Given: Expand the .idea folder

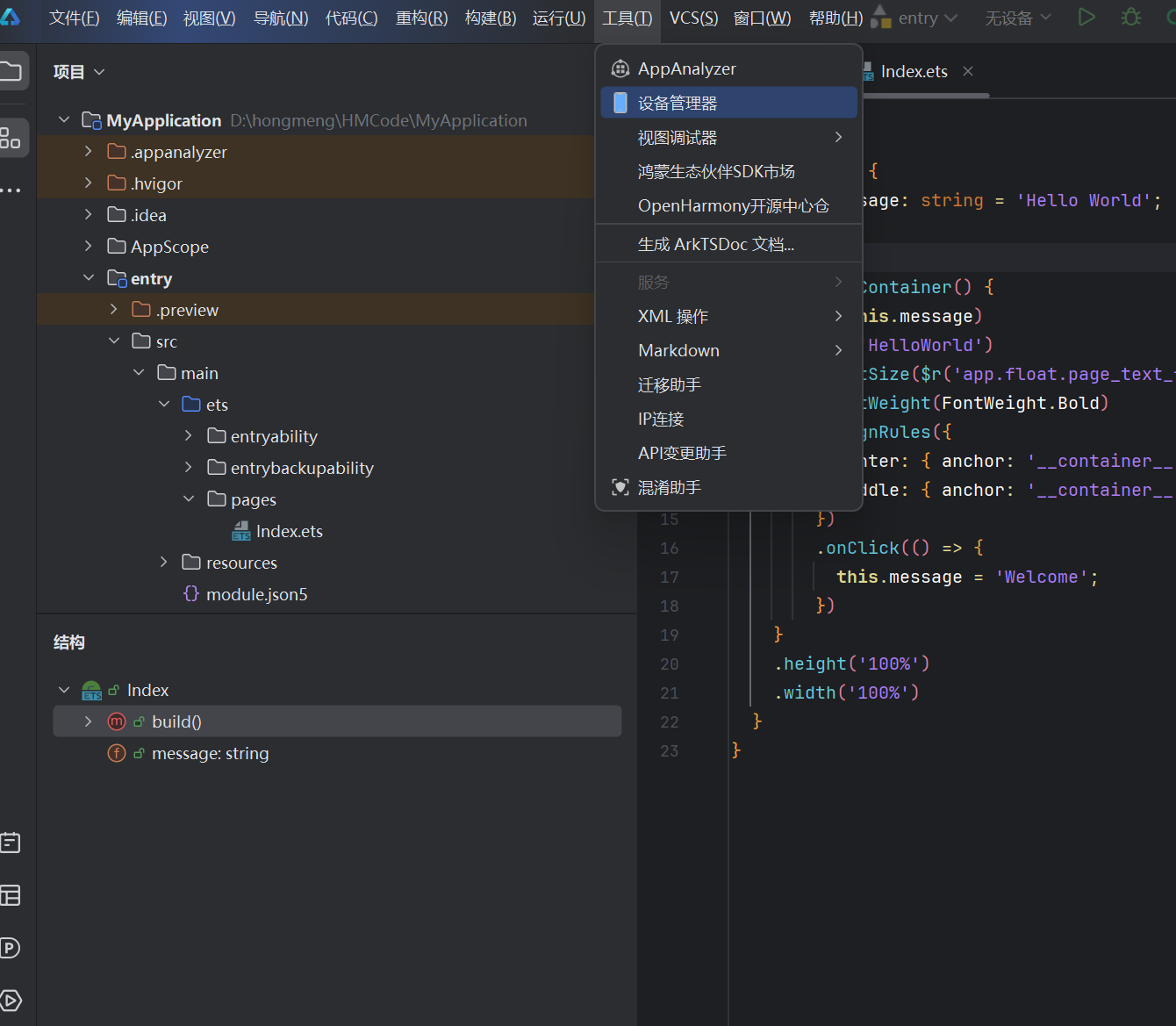Looking at the screenshot, I should coord(88,214).
